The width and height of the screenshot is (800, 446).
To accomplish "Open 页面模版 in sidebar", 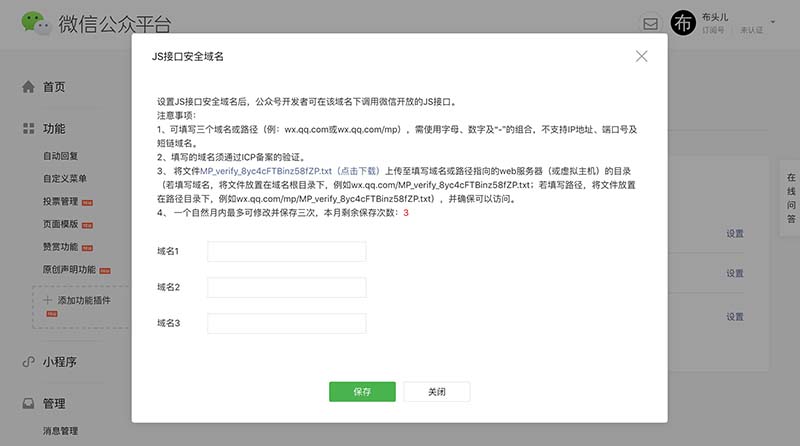I will coord(61,224).
